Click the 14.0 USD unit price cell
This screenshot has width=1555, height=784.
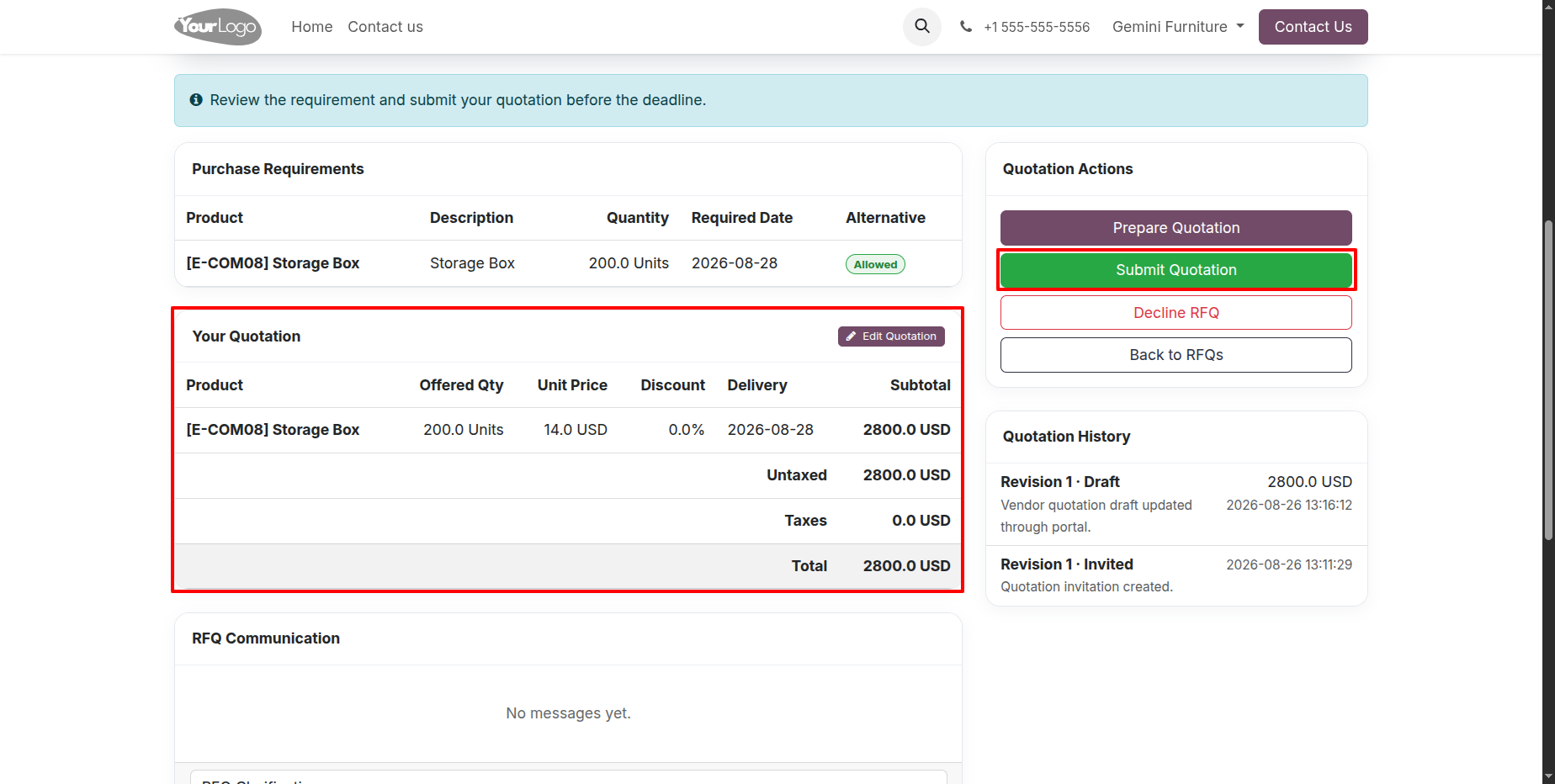point(576,430)
